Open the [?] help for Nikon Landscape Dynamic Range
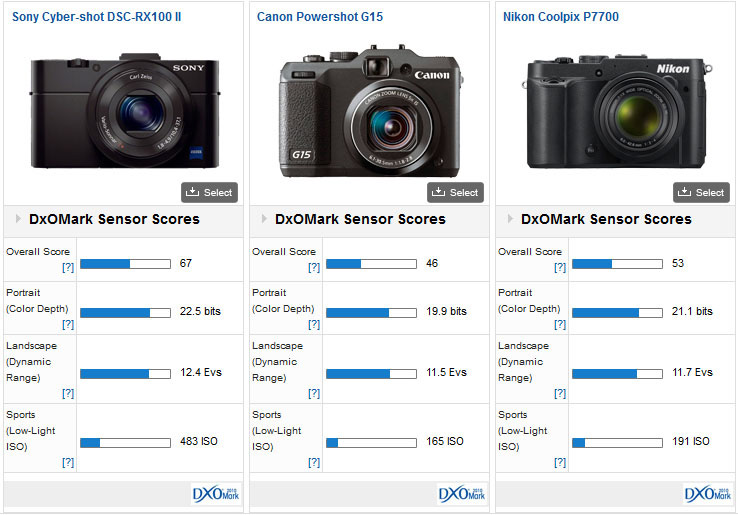The height and width of the screenshot is (515, 738). [x=560, y=393]
